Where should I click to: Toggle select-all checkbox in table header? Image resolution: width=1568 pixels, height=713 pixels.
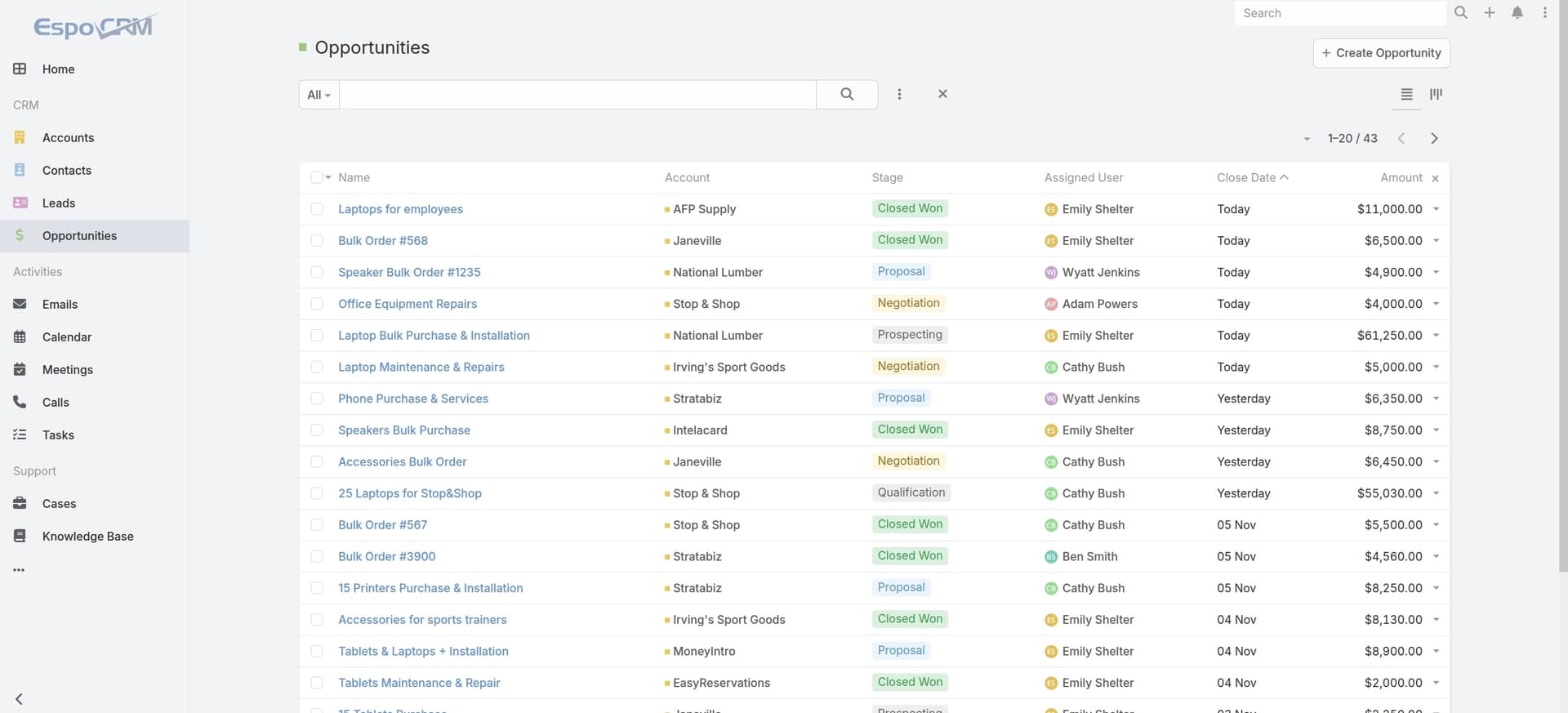click(x=316, y=178)
